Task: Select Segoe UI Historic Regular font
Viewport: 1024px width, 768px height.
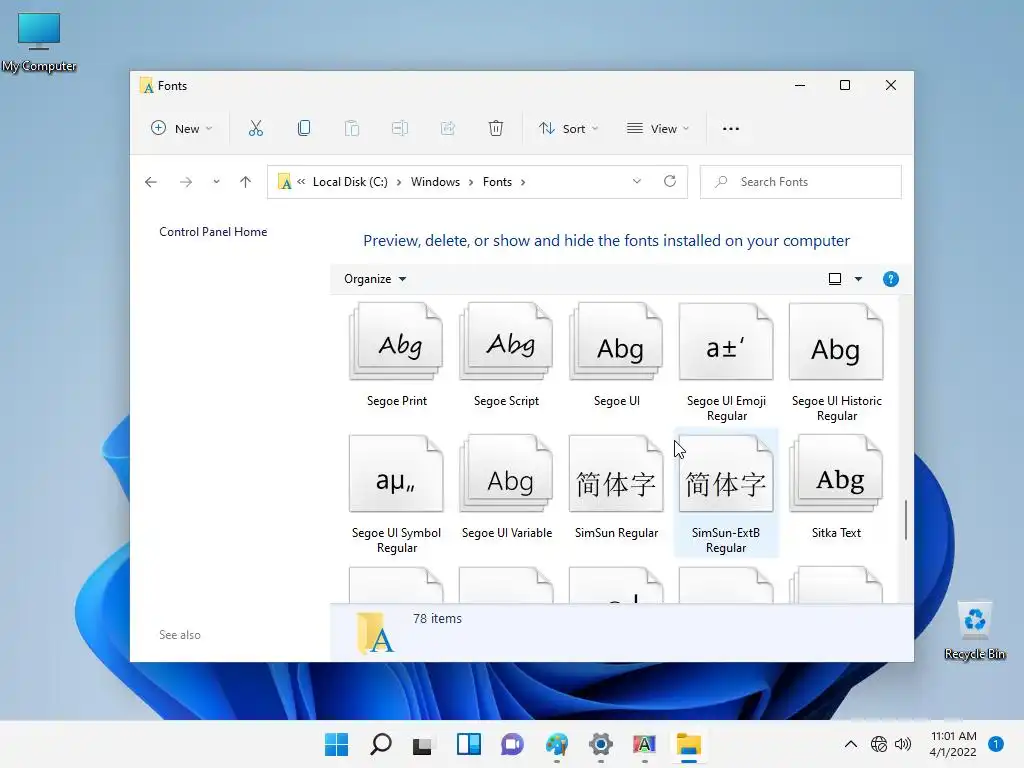Action: [837, 362]
